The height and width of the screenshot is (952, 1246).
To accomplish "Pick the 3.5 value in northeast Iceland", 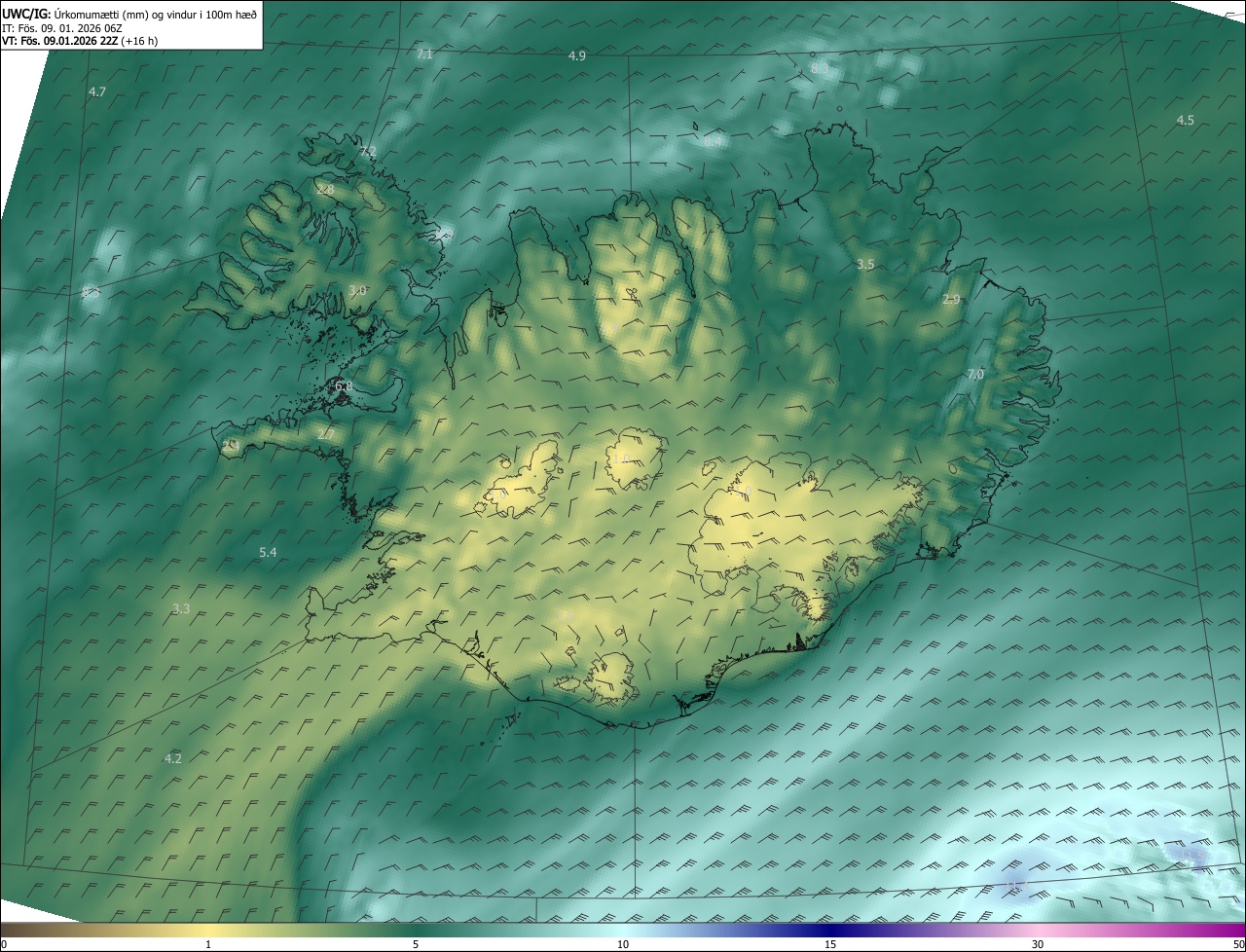I will (x=865, y=265).
